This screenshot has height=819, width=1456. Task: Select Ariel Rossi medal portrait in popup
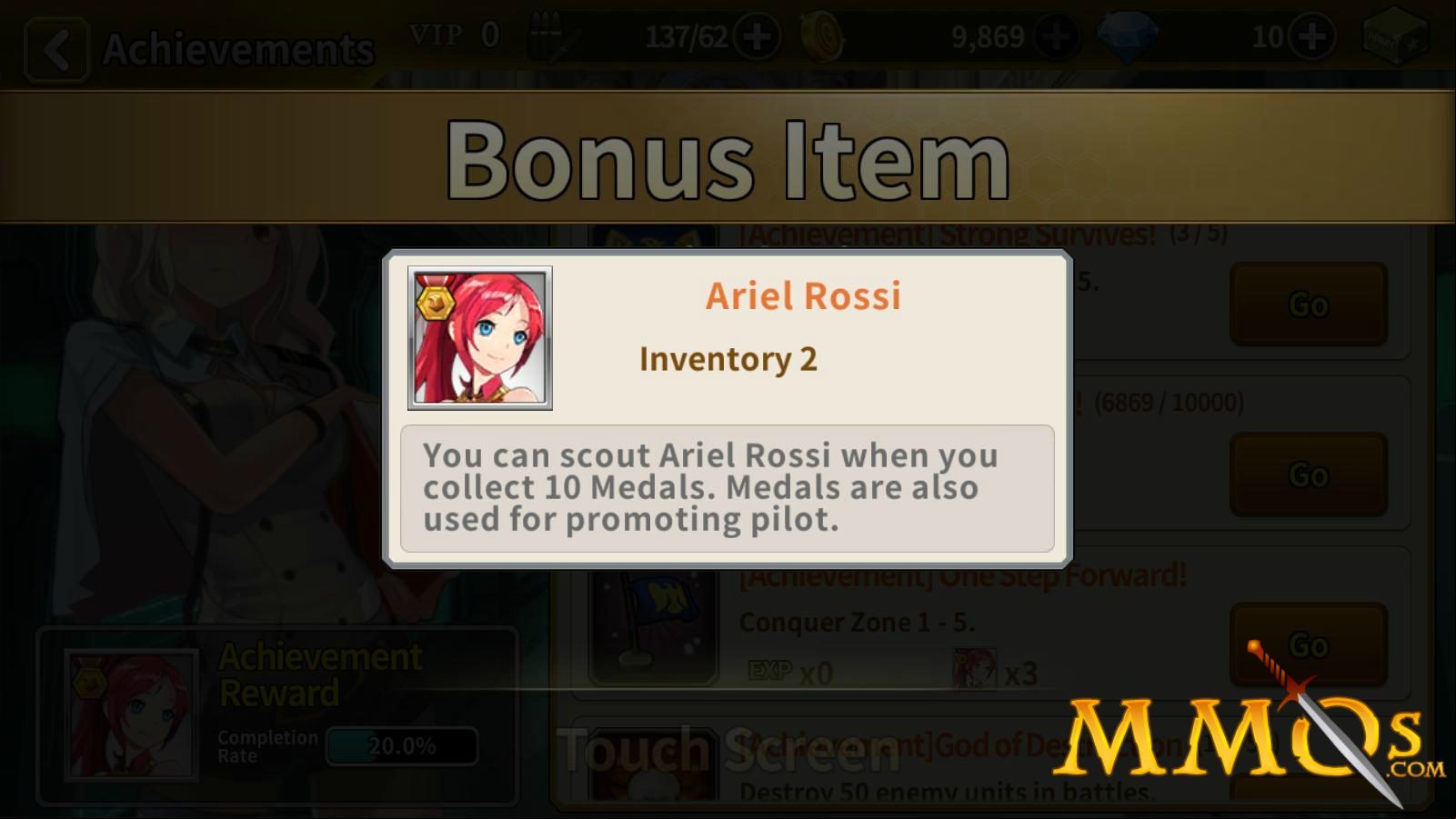coord(480,338)
